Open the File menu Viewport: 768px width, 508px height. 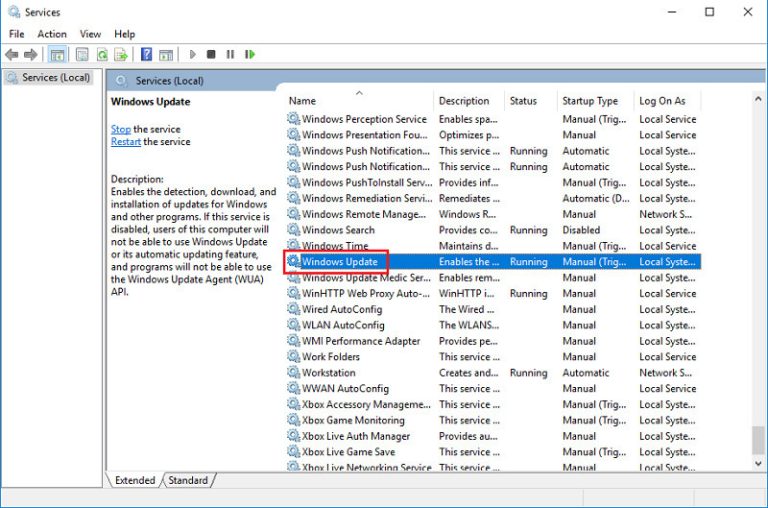click(x=17, y=34)
